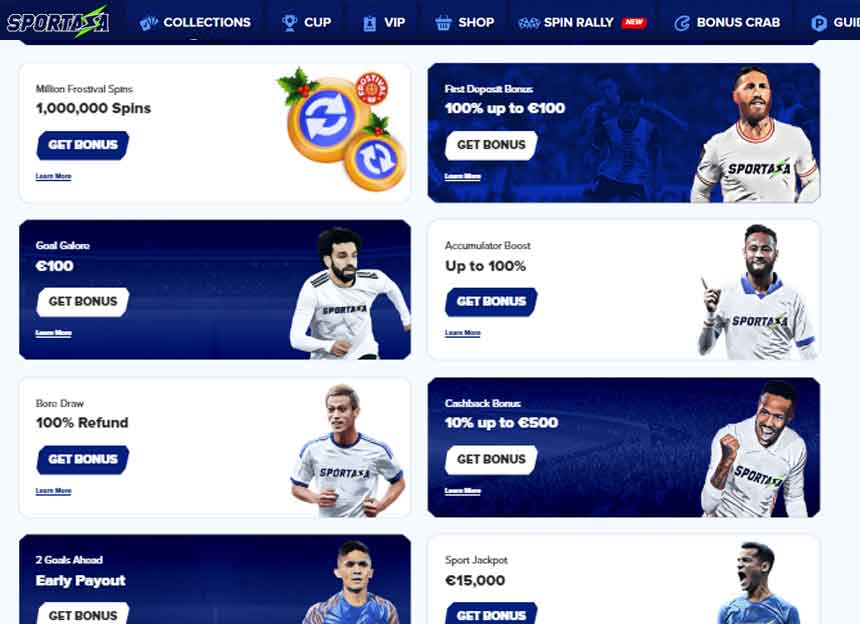This screenshot has width=860, height=624.
Task: Get the Goal Galore bonus
Action: 83,302
